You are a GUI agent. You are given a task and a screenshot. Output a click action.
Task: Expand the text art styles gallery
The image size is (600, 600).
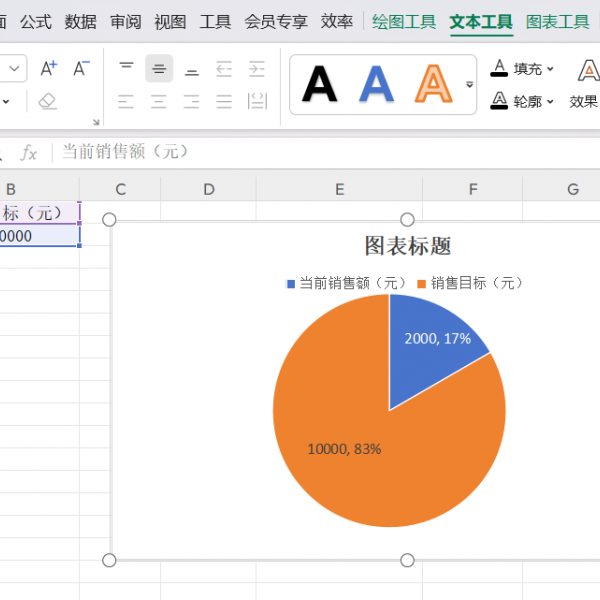coord(469,84)
